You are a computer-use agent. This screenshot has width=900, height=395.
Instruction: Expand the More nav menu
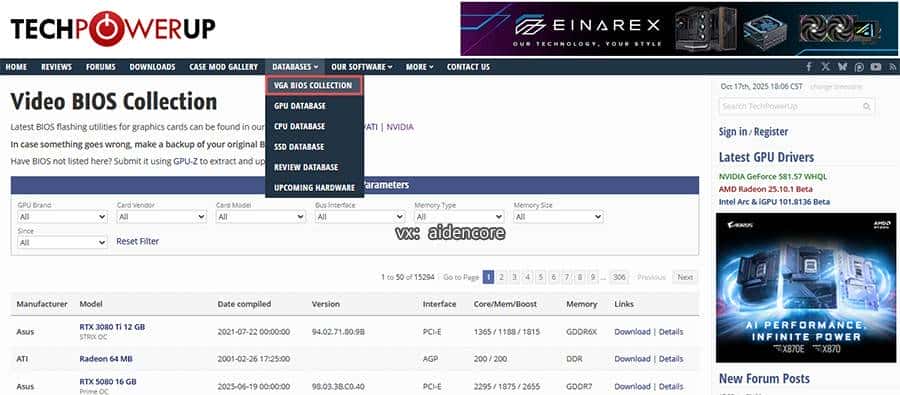420,67
